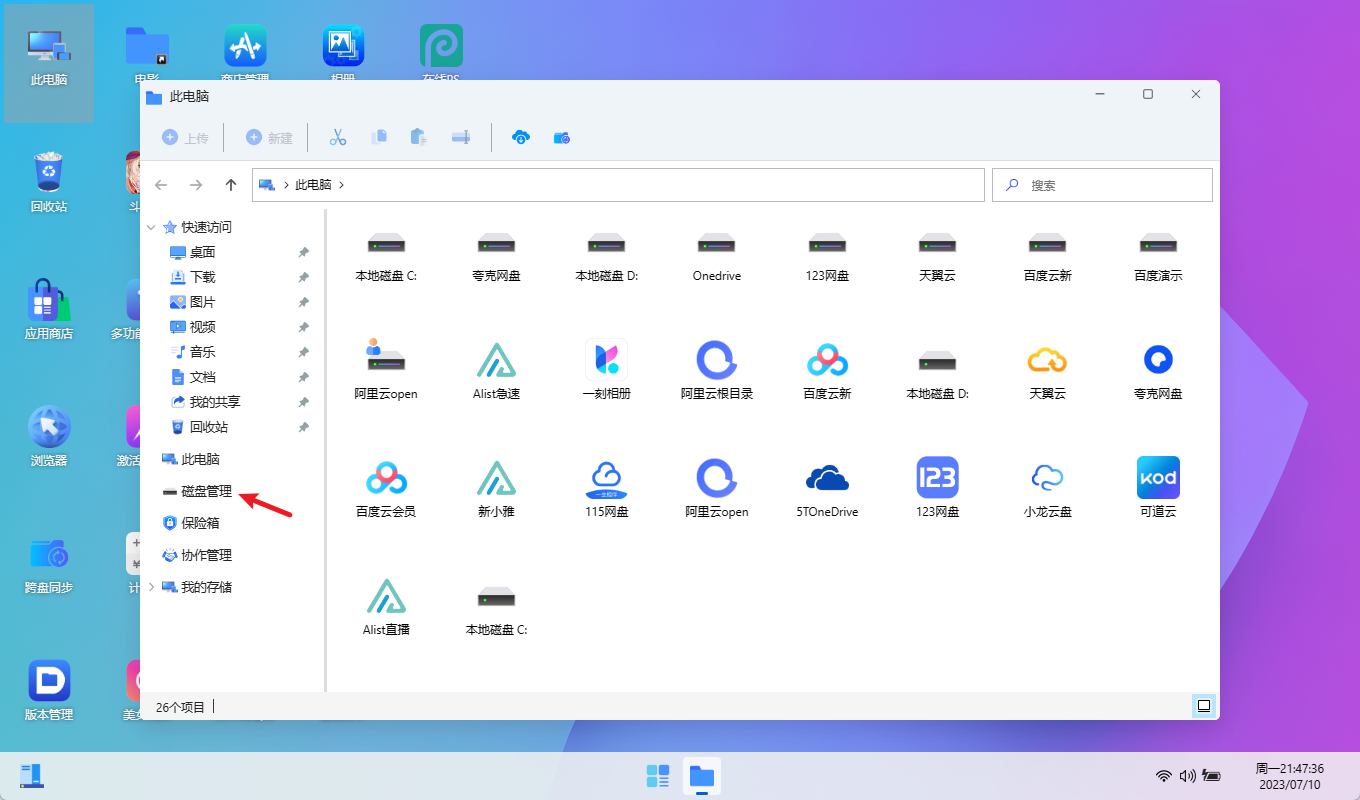Click the cut scissors icon in toolbar
The width and height of the screenshot is (1360, 800).
[x=338, y=138]
